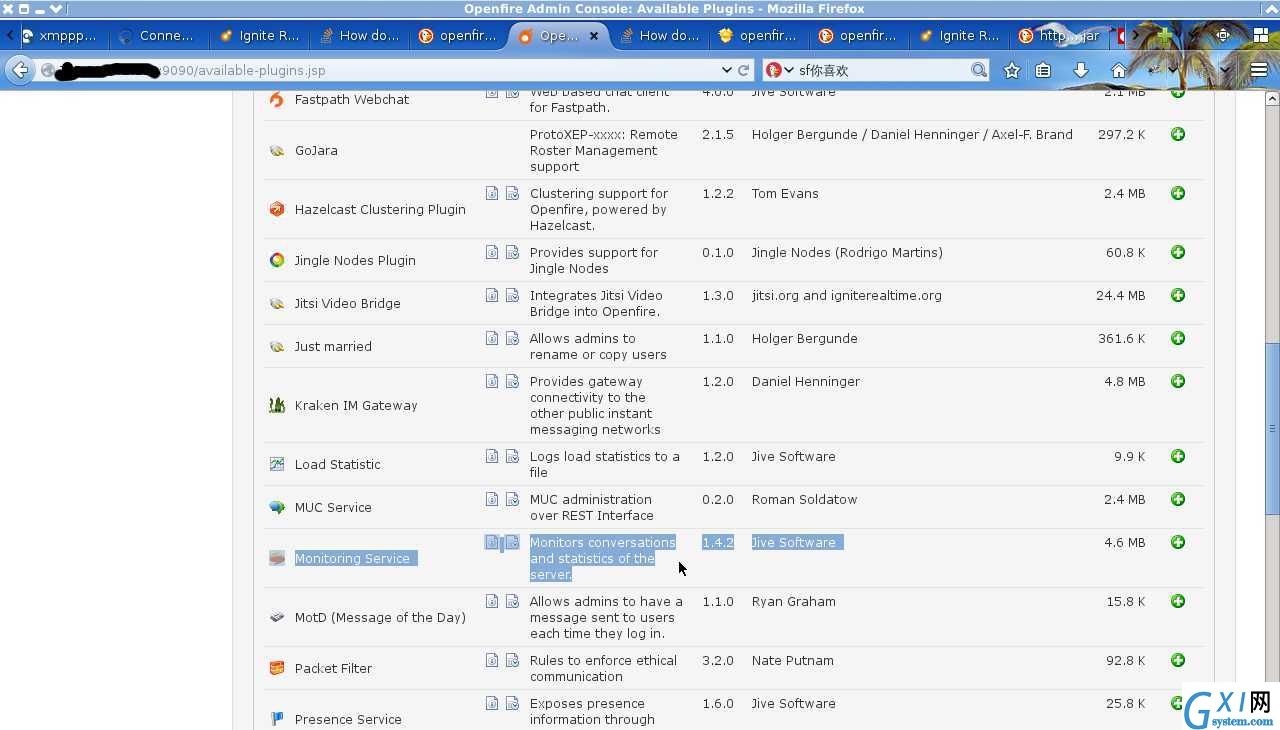The height and width of the screenshot is (730, 1280).
Task: Switch to the http...jar tab
Action: (1060, 35)
